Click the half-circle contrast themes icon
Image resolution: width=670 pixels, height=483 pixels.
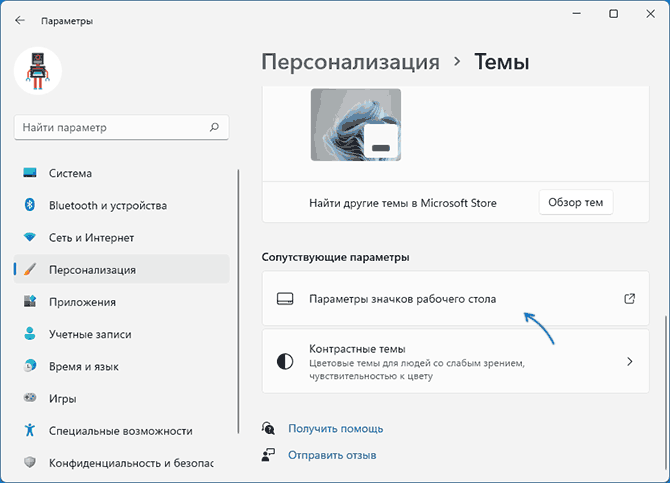tap(285, 362)
